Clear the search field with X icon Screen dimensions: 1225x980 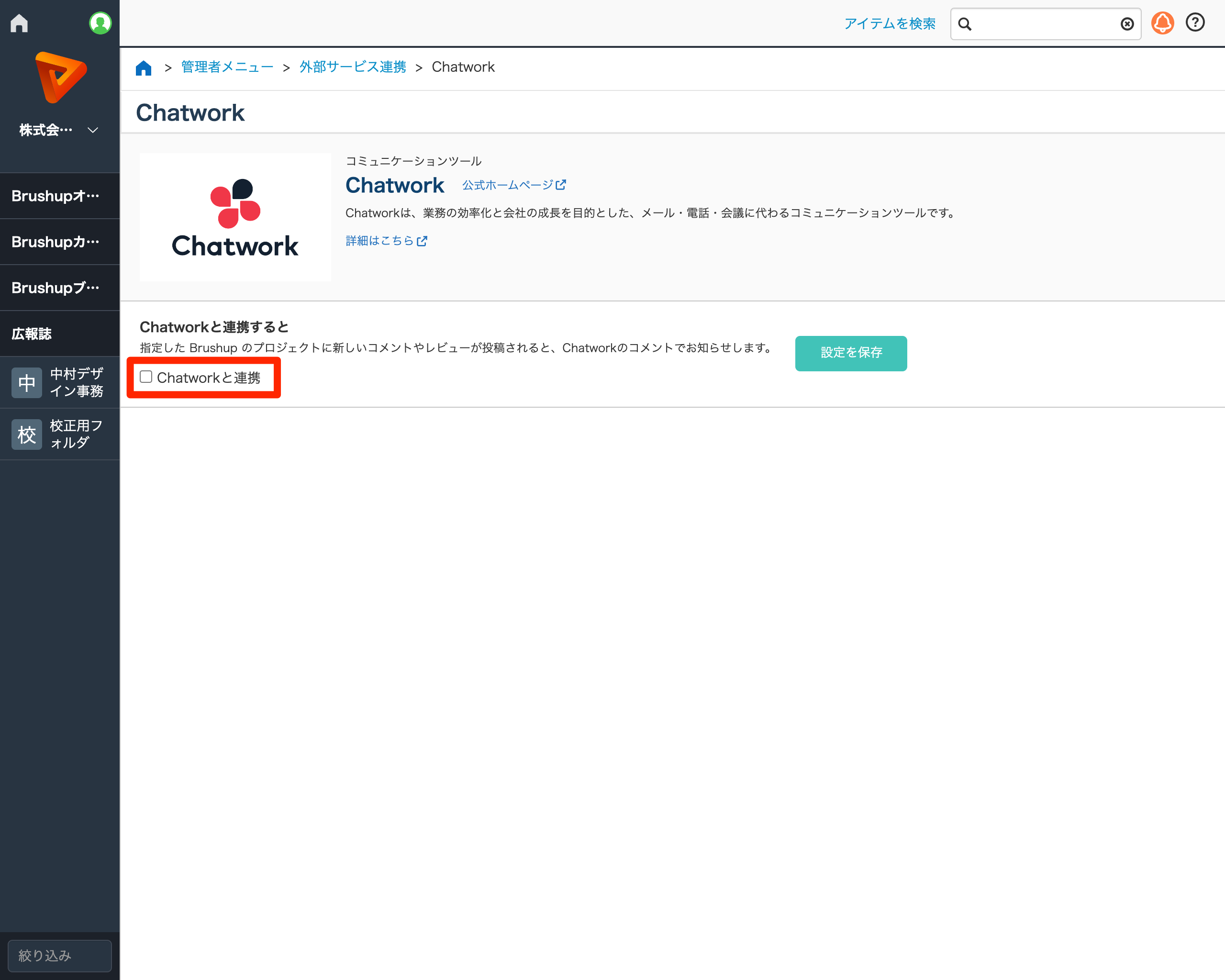pyautogui.click(x=1127, y=24)
